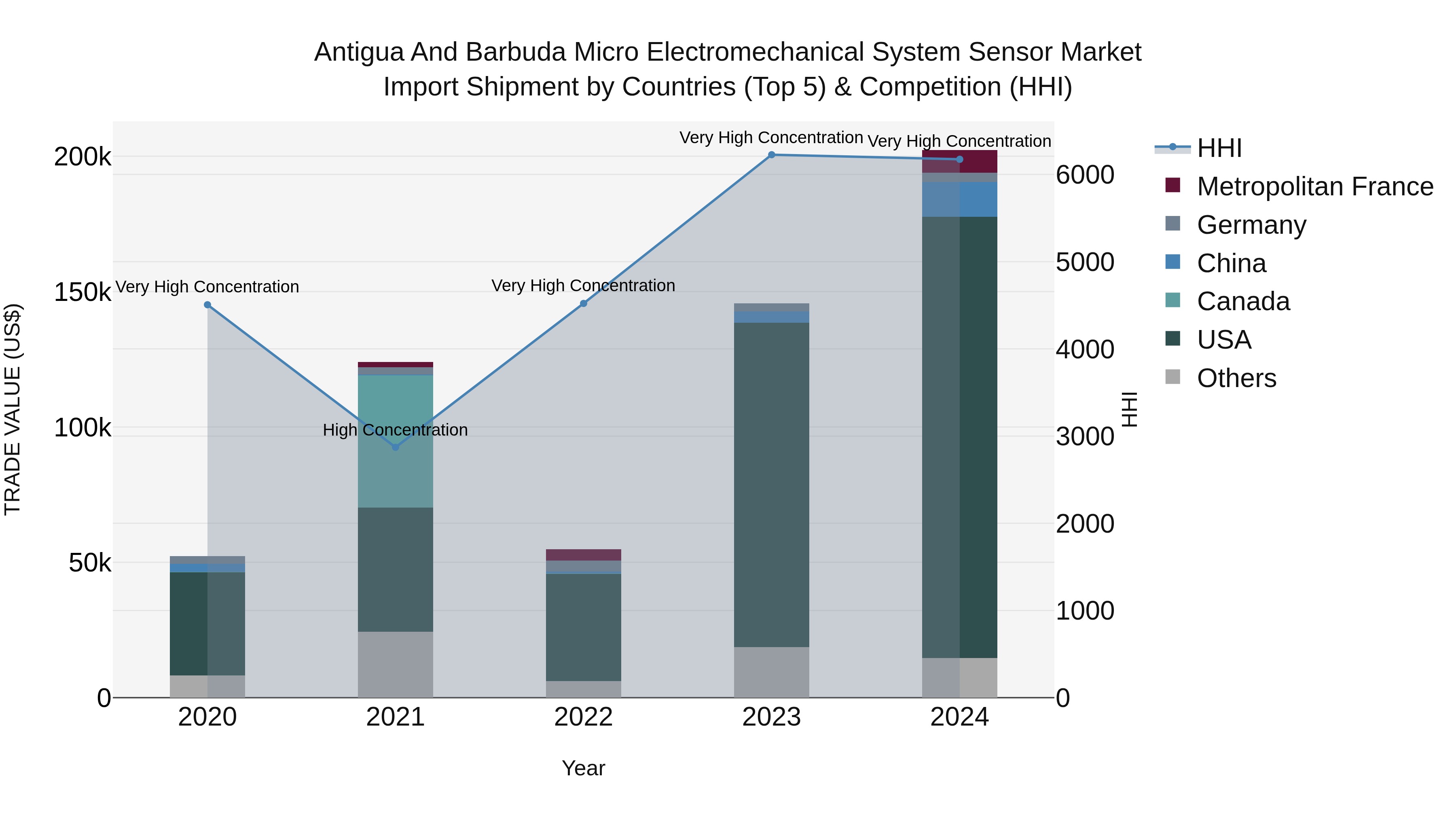Toggle the China legend label
Image resolution: width=1456 pixels, height=819 pixels.
1232,263
